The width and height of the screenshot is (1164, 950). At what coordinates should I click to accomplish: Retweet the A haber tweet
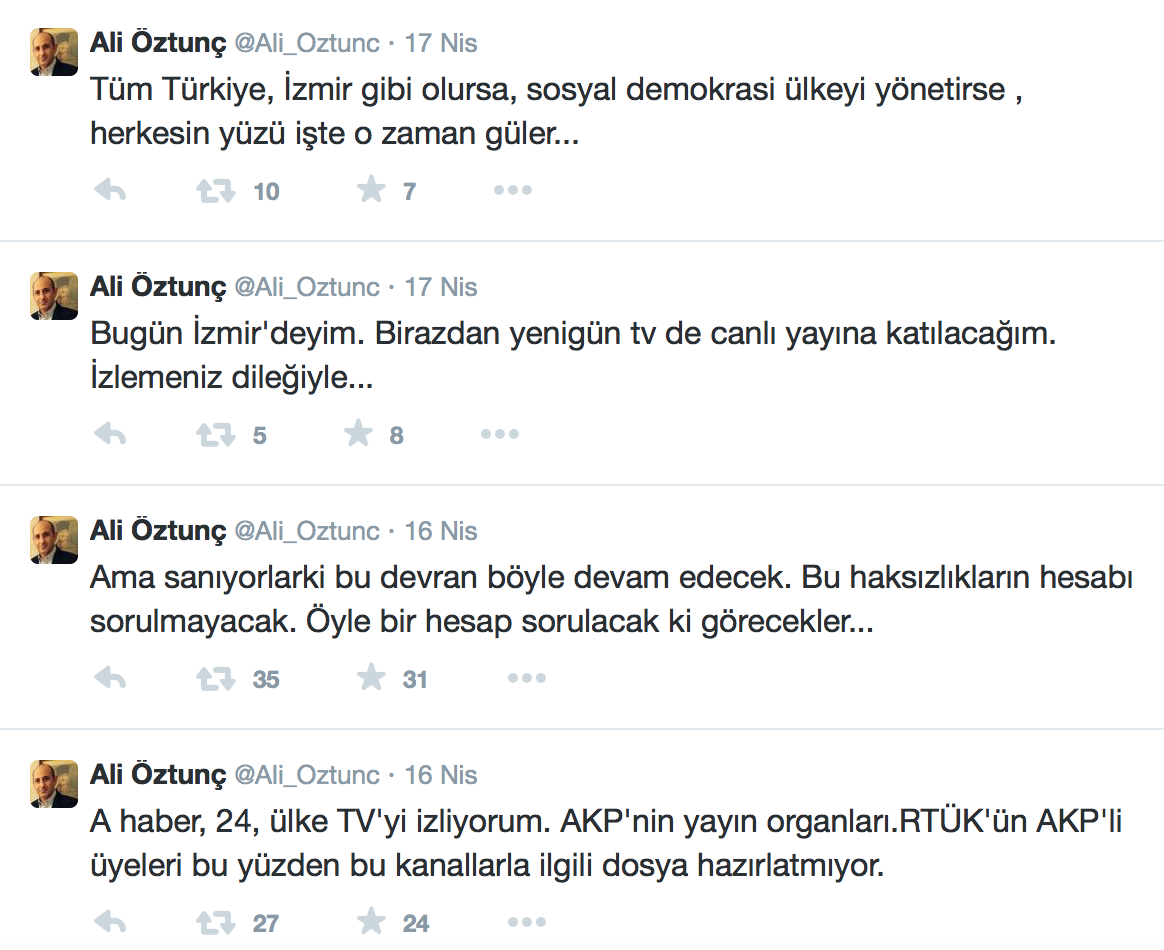216,920
